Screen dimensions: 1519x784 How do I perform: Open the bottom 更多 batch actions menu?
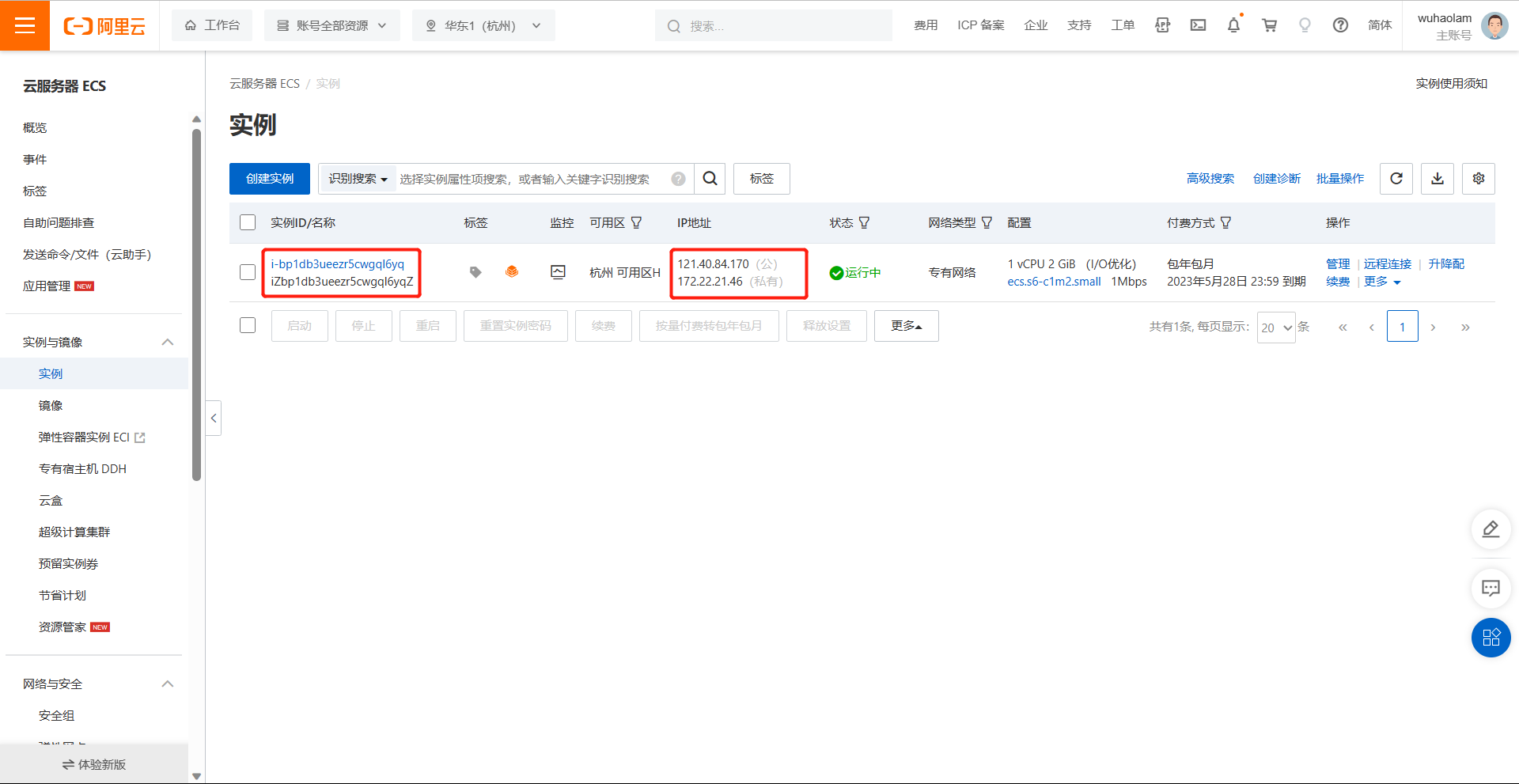(906, 326)
